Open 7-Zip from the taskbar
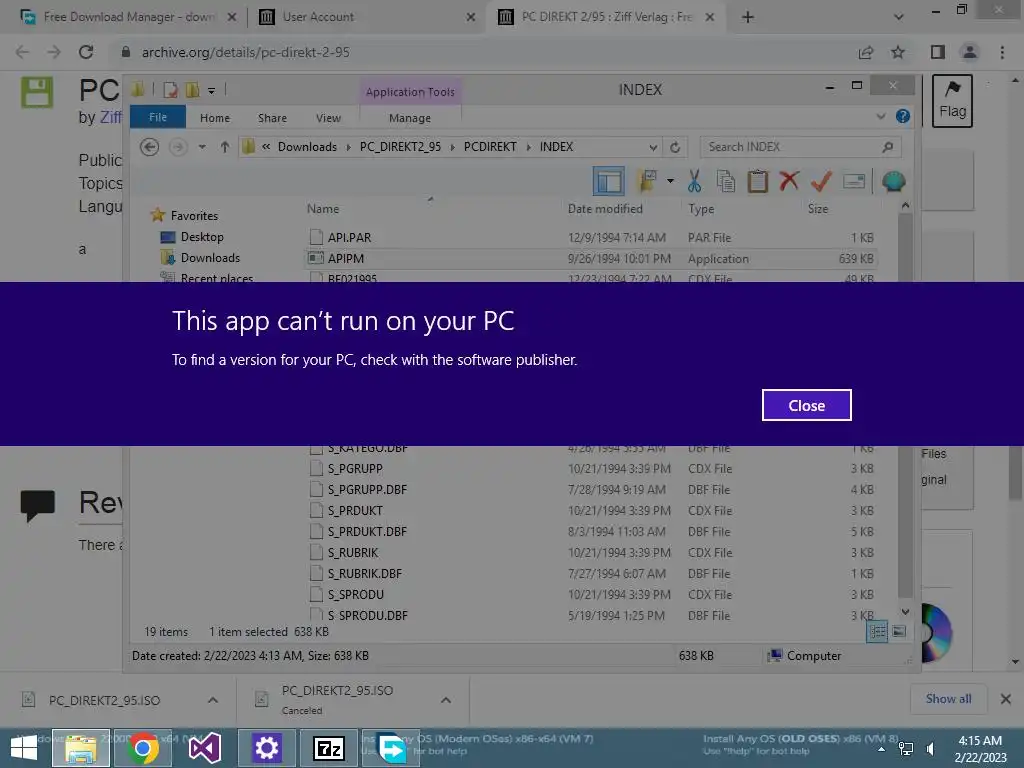Viewport: 1024px width, 768px height. (328, 748)
